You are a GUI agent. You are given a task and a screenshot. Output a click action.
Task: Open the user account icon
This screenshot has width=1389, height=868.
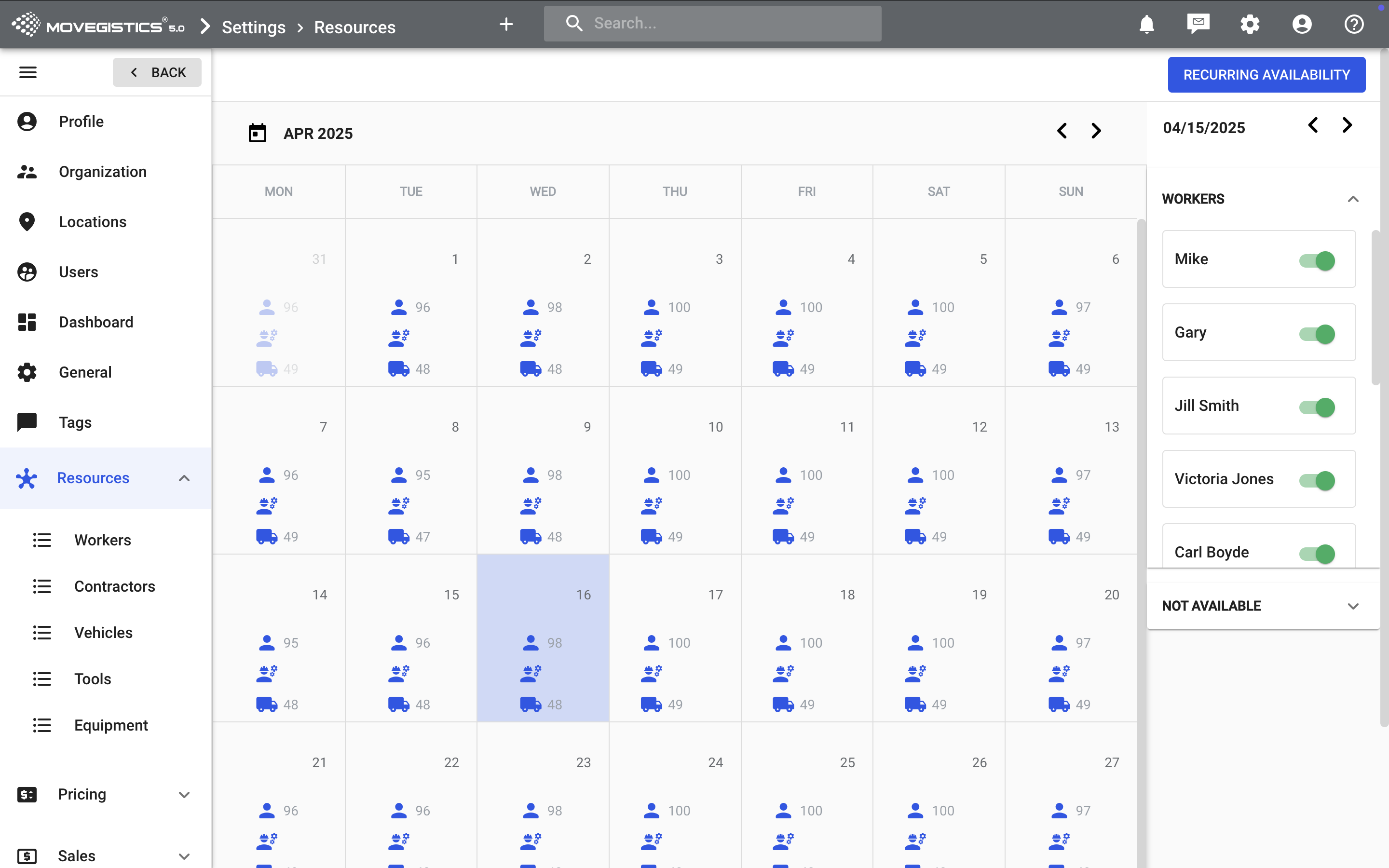[x=1302, y=24]
